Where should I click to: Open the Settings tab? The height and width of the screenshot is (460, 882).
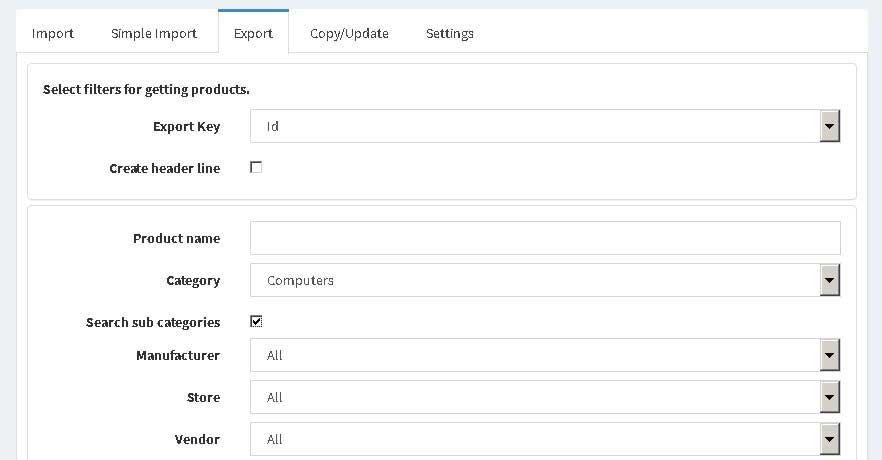coord(449,34)
